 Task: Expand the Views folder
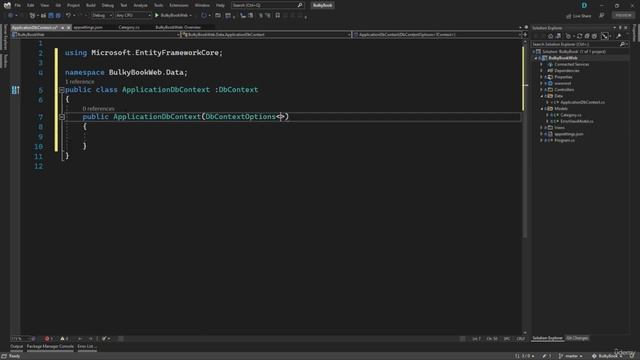[x=542, y=128]
